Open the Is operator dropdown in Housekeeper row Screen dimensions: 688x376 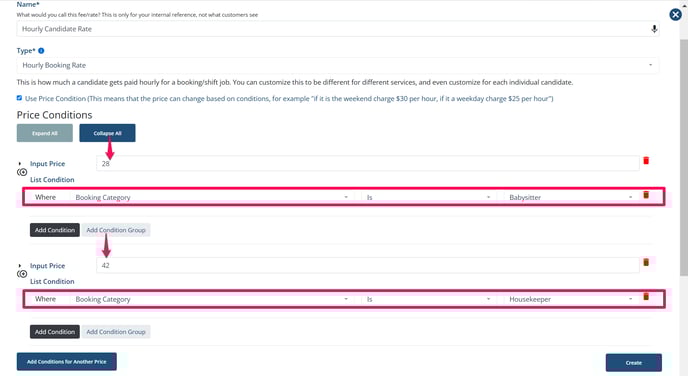coord(428,299)
